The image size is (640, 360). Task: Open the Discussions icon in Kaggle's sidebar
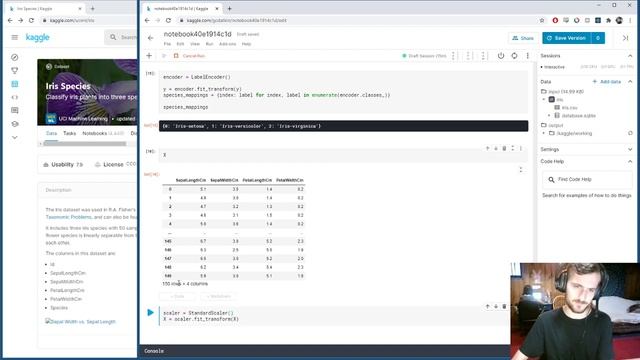point(15,110)
